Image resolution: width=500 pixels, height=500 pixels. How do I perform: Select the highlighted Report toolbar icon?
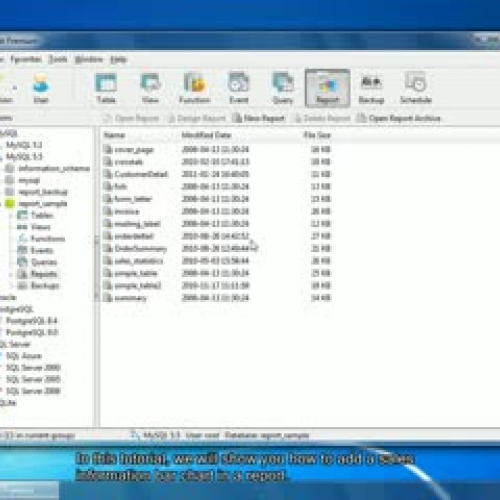[327, 88]
